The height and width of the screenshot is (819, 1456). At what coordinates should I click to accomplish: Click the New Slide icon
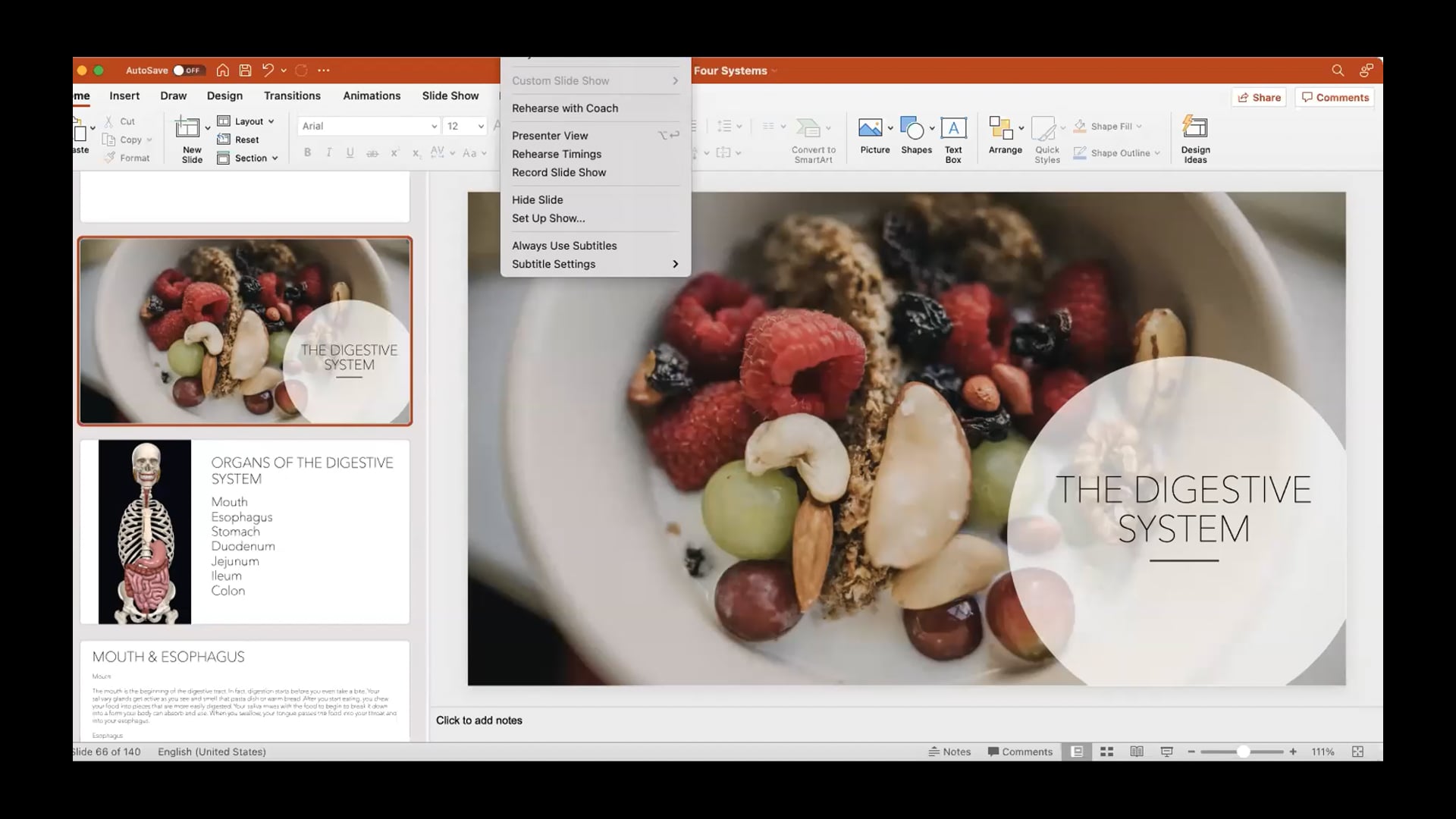pyautogui.click(x=187, y=128)
